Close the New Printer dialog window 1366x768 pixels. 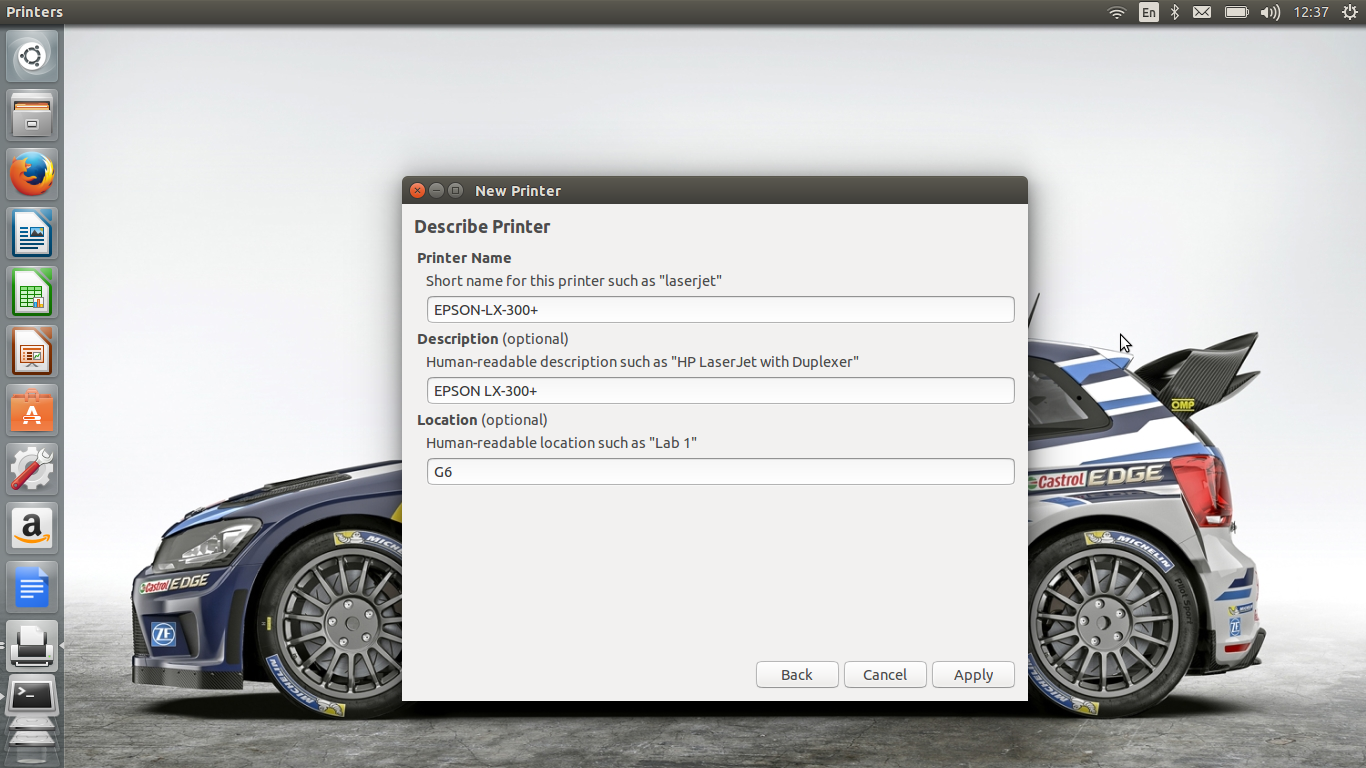[x=418, y=190]
